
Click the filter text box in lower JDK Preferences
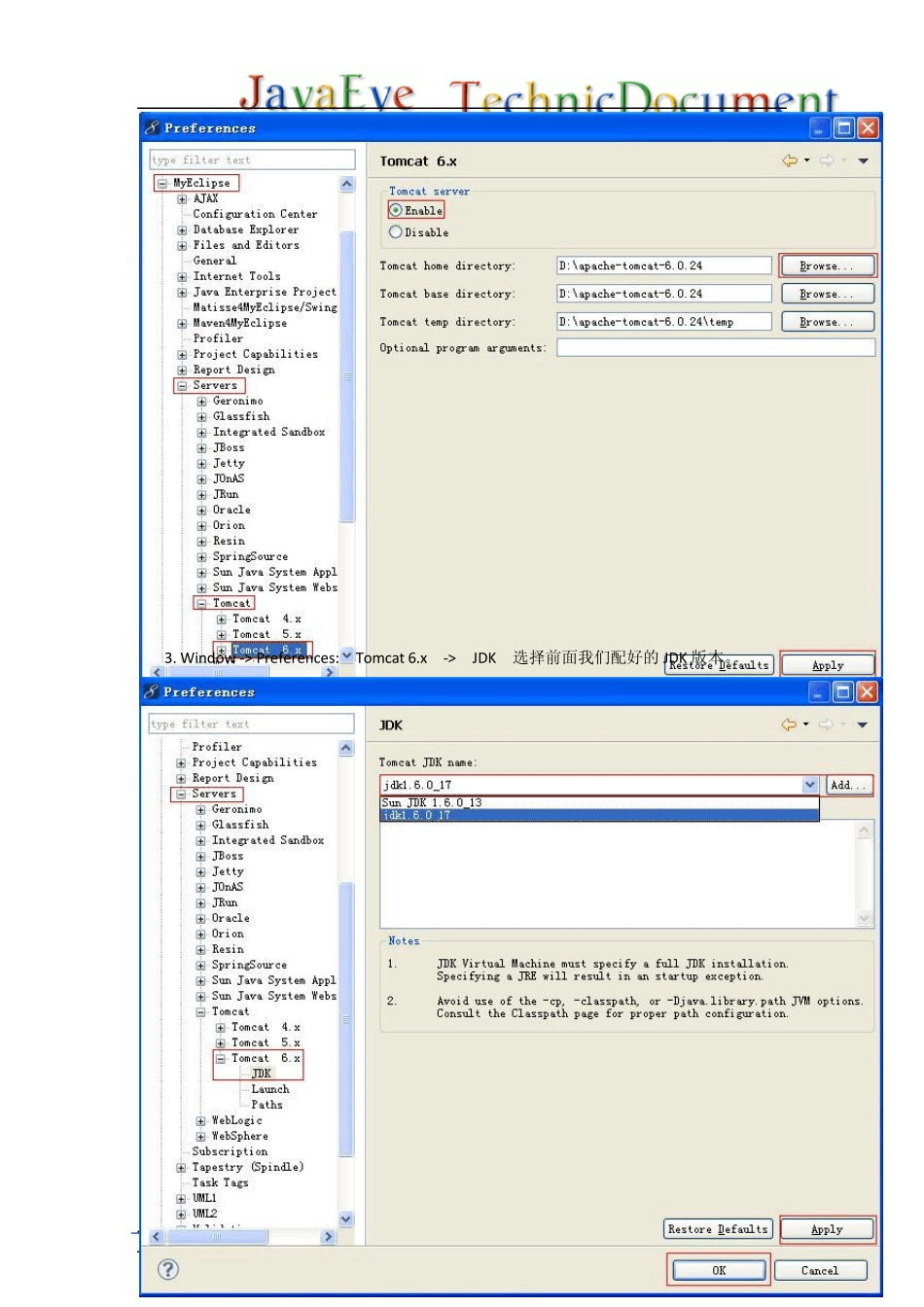[252, 724]
